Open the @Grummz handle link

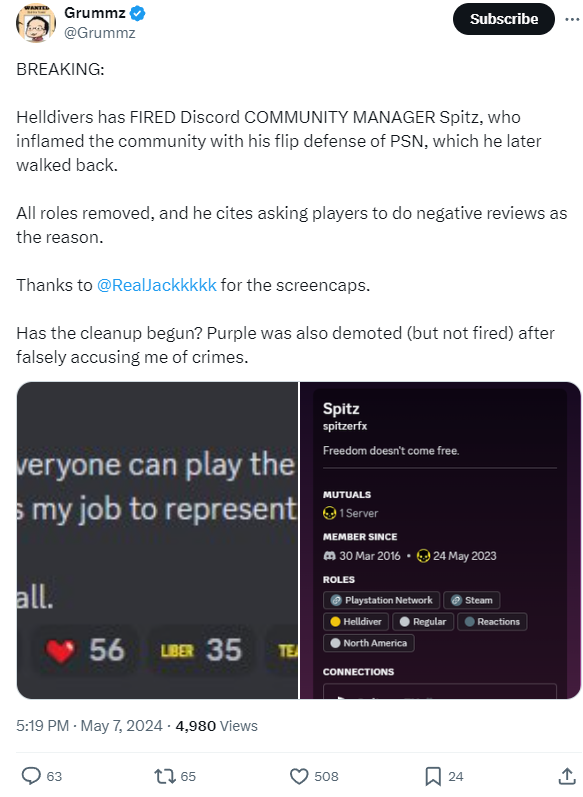(100, 33)
